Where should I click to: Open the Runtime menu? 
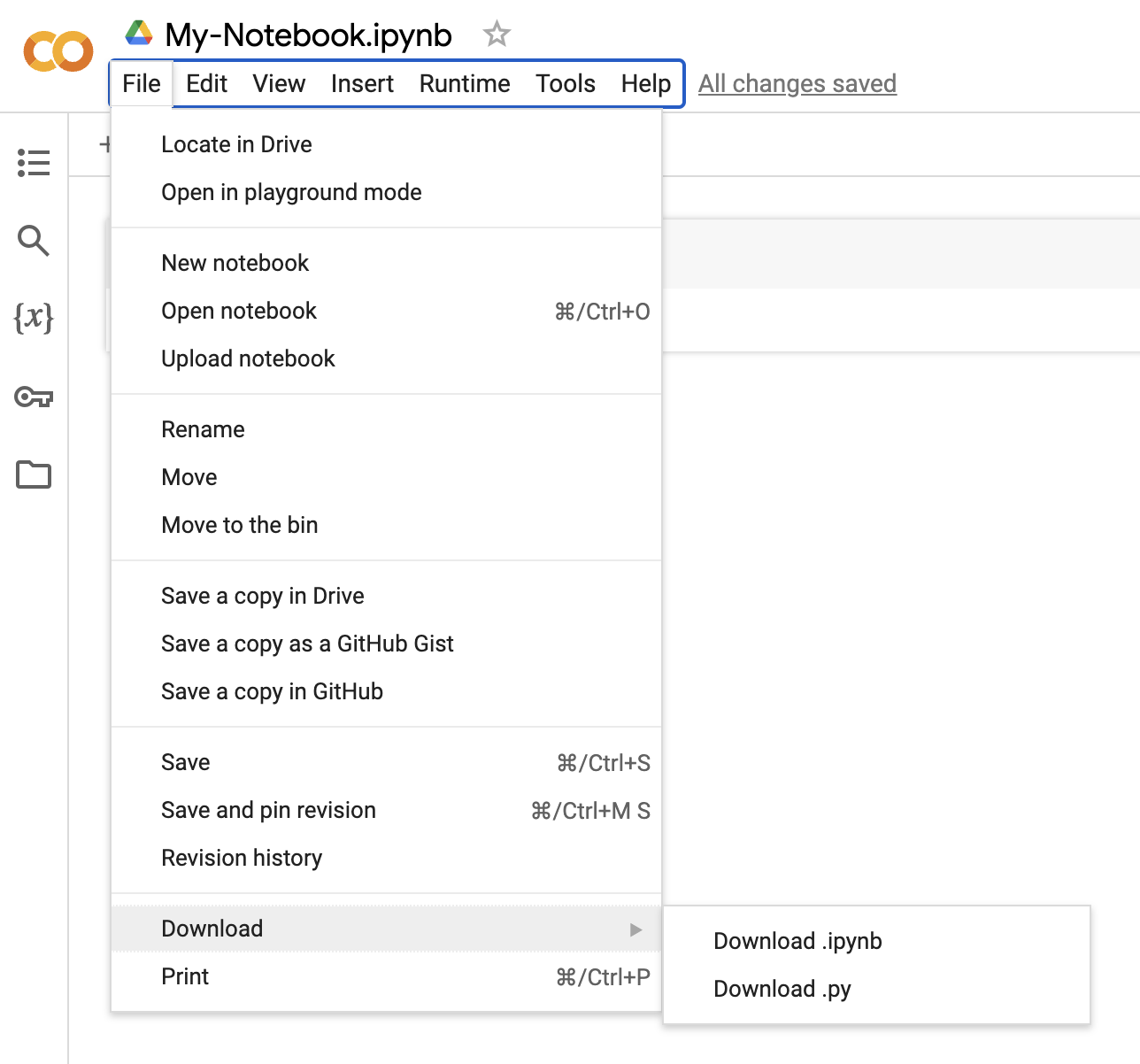click(x=464, y=83)
